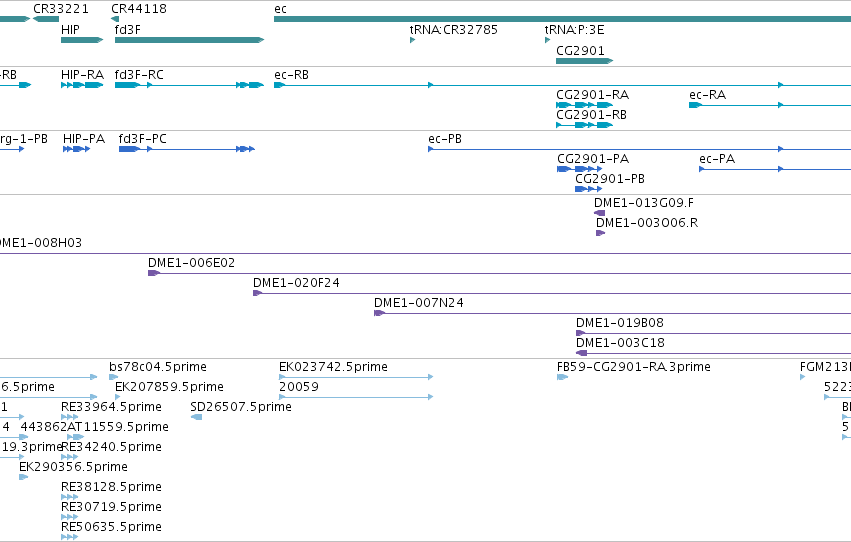Select the EK207859.5prime EST marker
This screenshot has width=851, height=542.
118,397
